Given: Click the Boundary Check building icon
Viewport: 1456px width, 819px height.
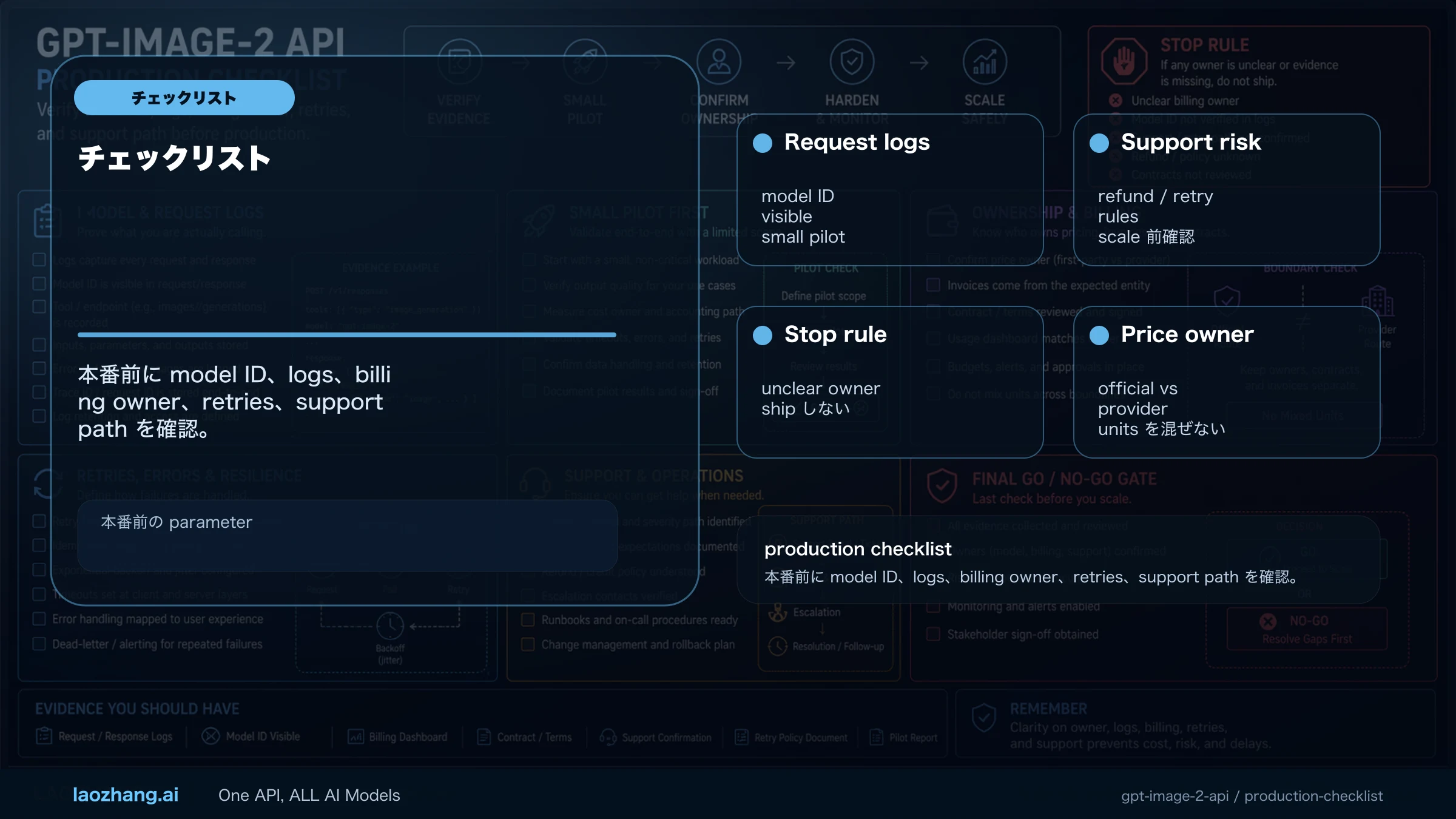Looking at the screenshot, I should tap(1377, 301).
